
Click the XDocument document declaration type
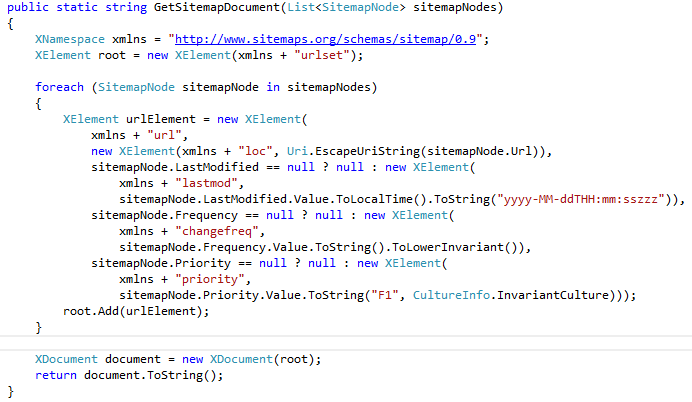tap(66, 359)
